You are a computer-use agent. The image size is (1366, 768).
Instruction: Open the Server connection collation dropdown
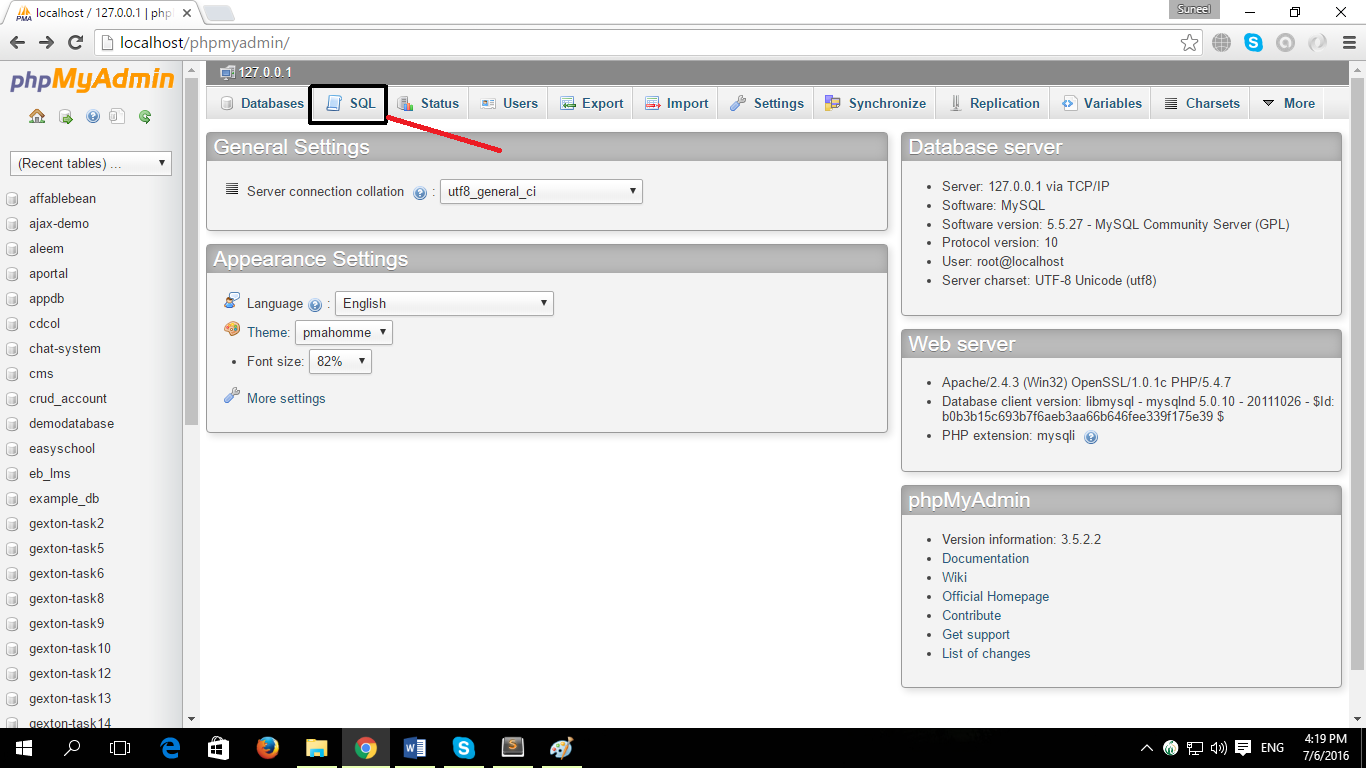pyautogui.click(x=541, y=191)
